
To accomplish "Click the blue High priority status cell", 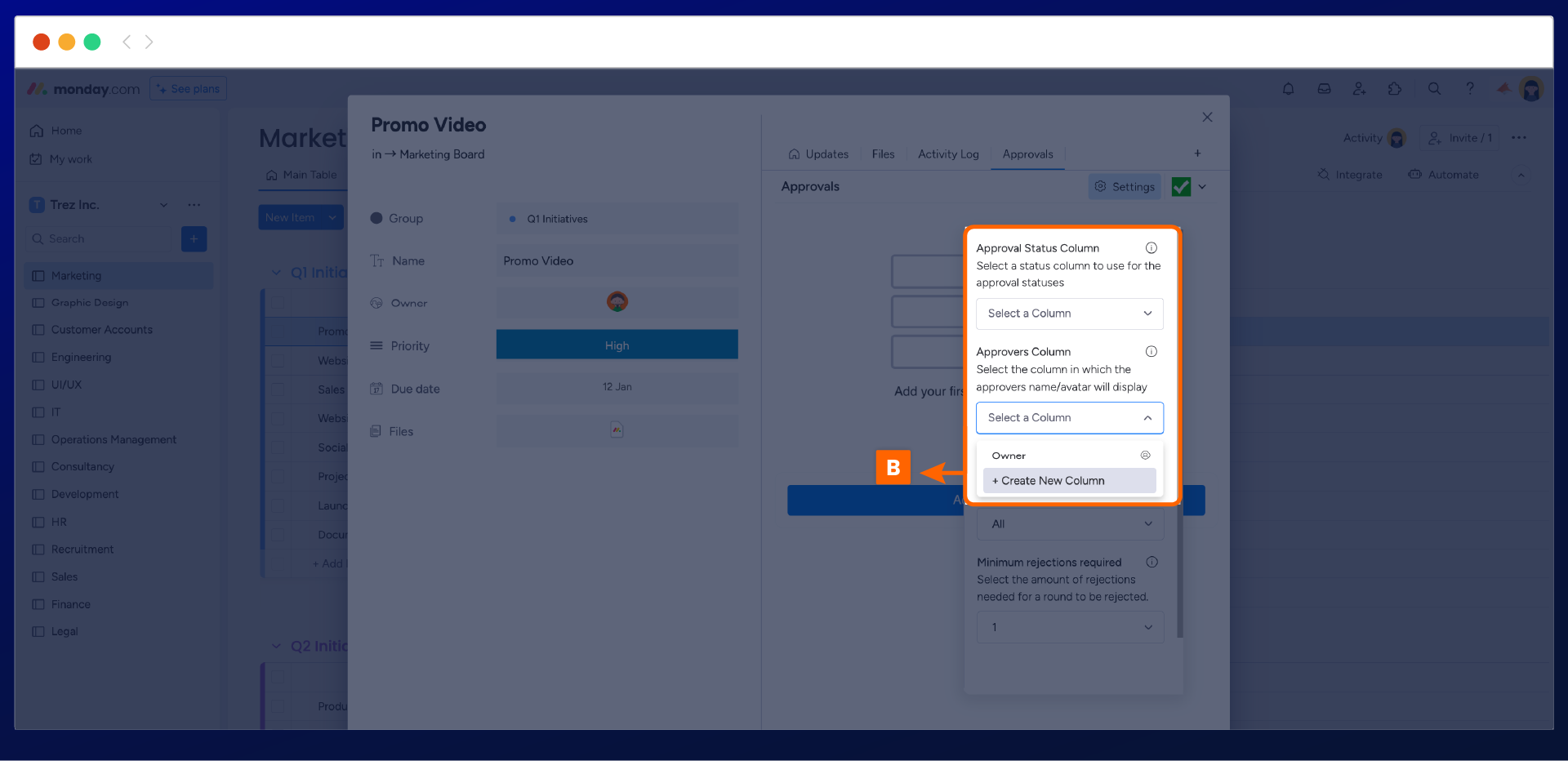I will [x=617, y=345].
